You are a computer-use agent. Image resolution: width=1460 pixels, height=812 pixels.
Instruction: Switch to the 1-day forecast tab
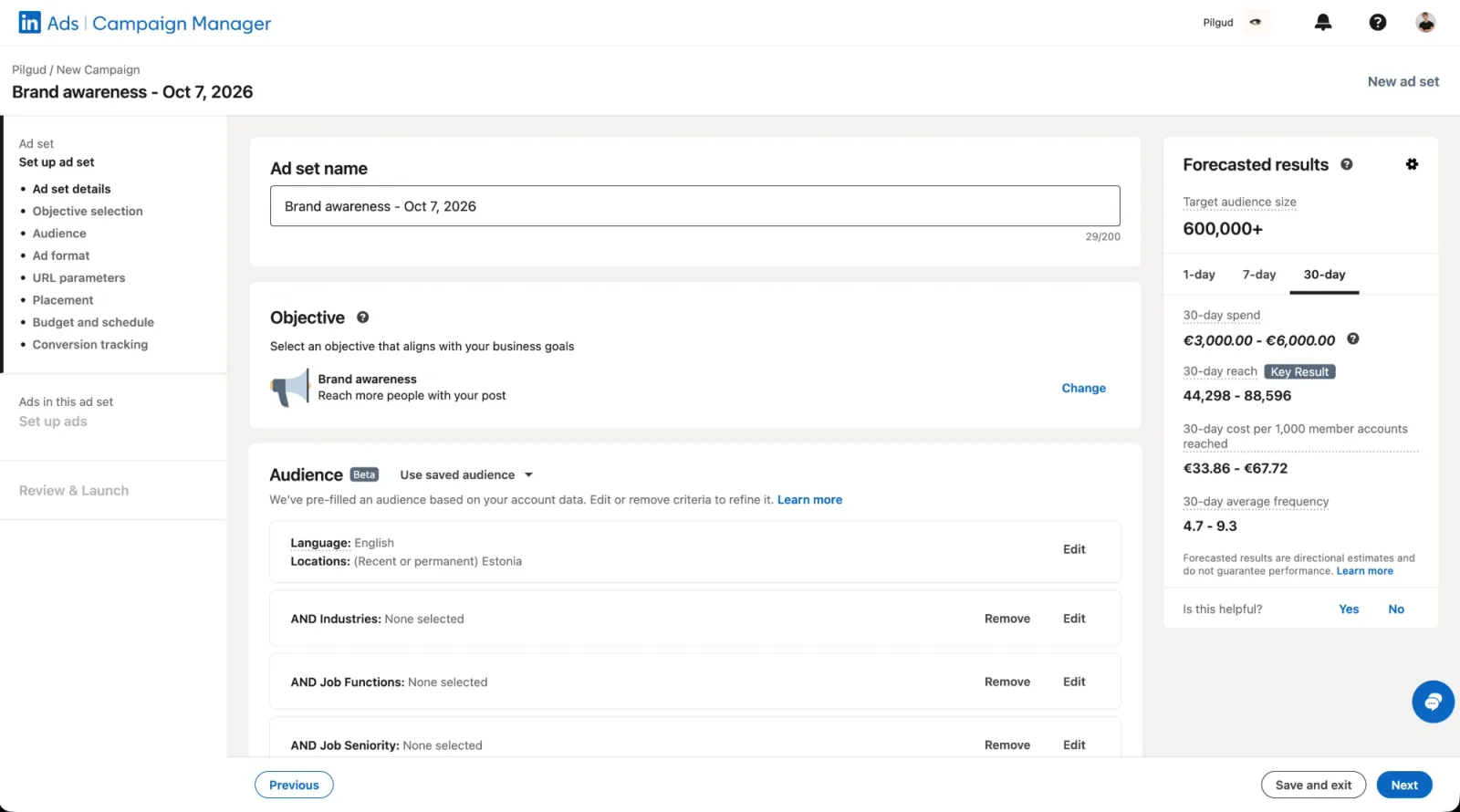click(x=1199, y=275)
